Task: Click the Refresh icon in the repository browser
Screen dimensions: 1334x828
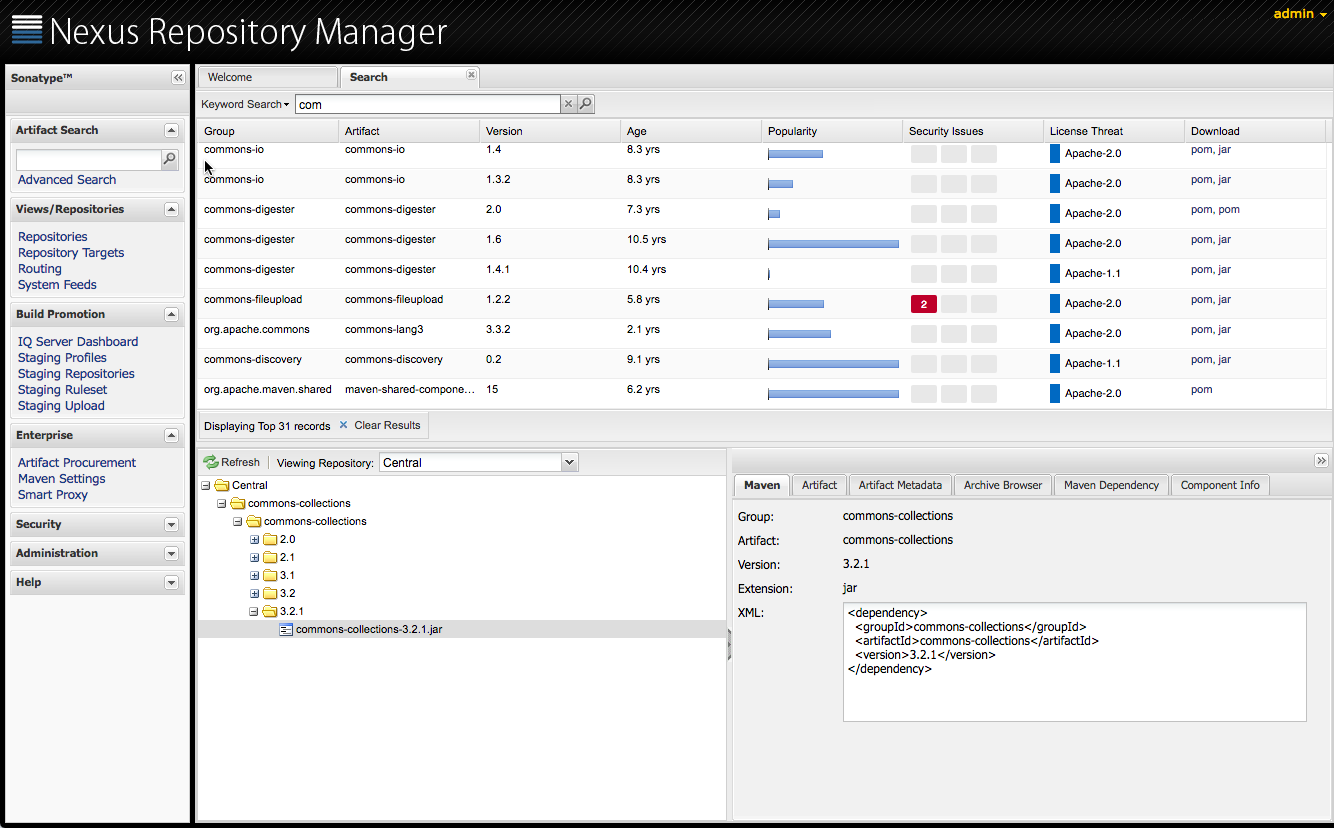Action: (210, 462)
